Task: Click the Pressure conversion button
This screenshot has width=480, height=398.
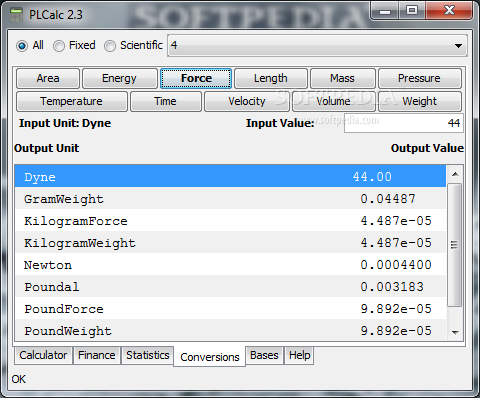Action: (420, 78)
